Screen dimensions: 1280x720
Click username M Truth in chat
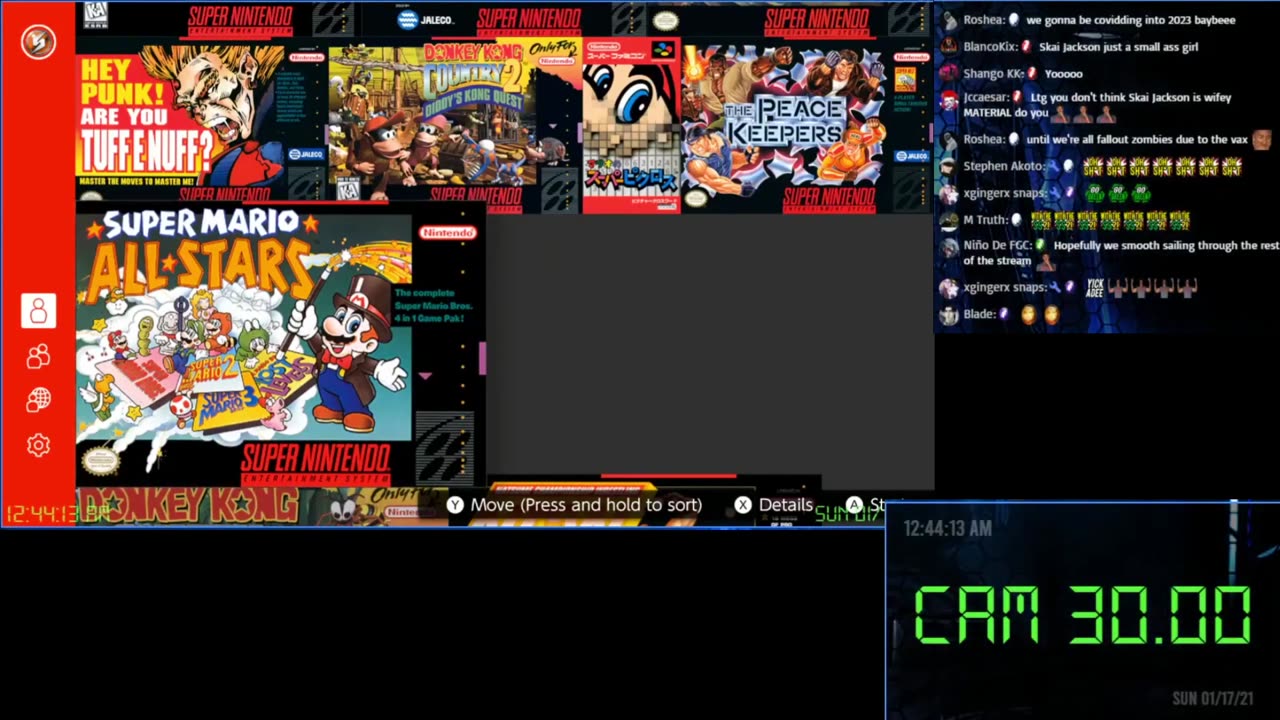point(985,220)
